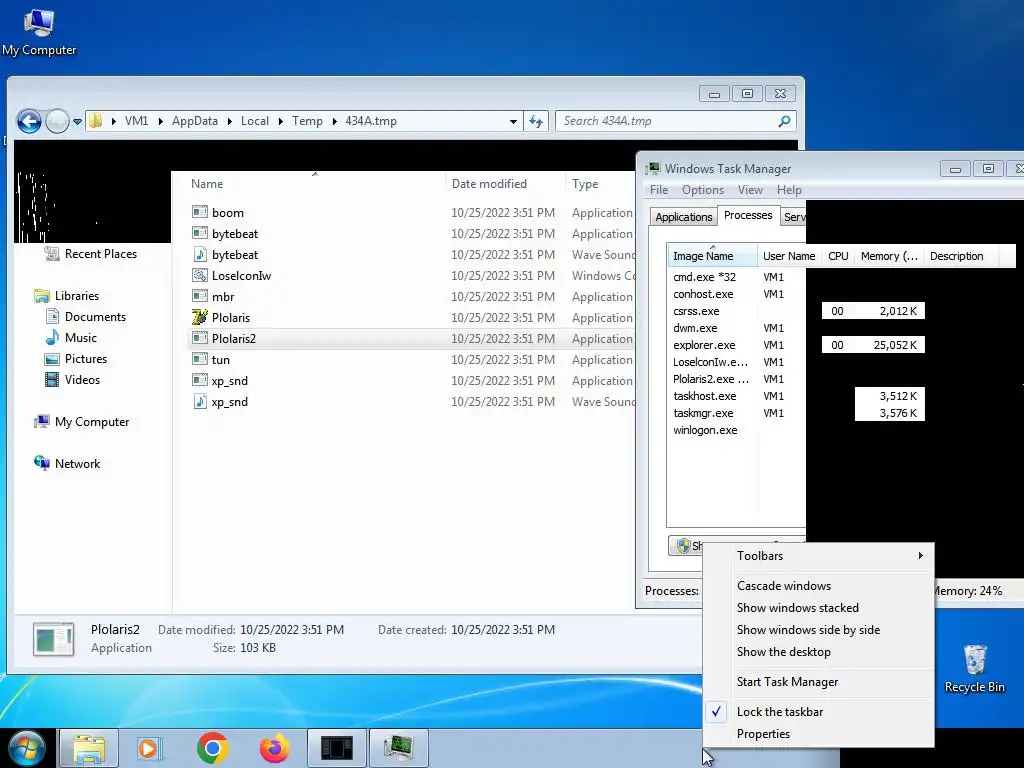
Task: Sort processes by User Name column
Action: [x=789, y=256]
